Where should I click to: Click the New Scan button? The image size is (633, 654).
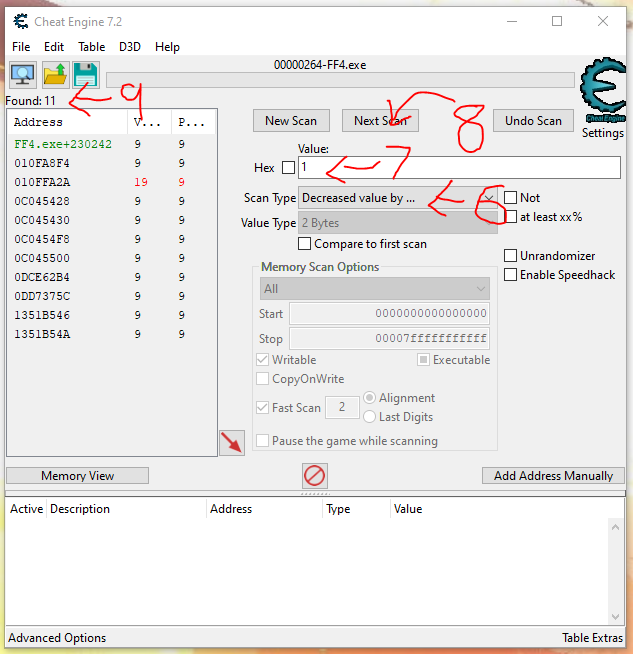(291, 121)
